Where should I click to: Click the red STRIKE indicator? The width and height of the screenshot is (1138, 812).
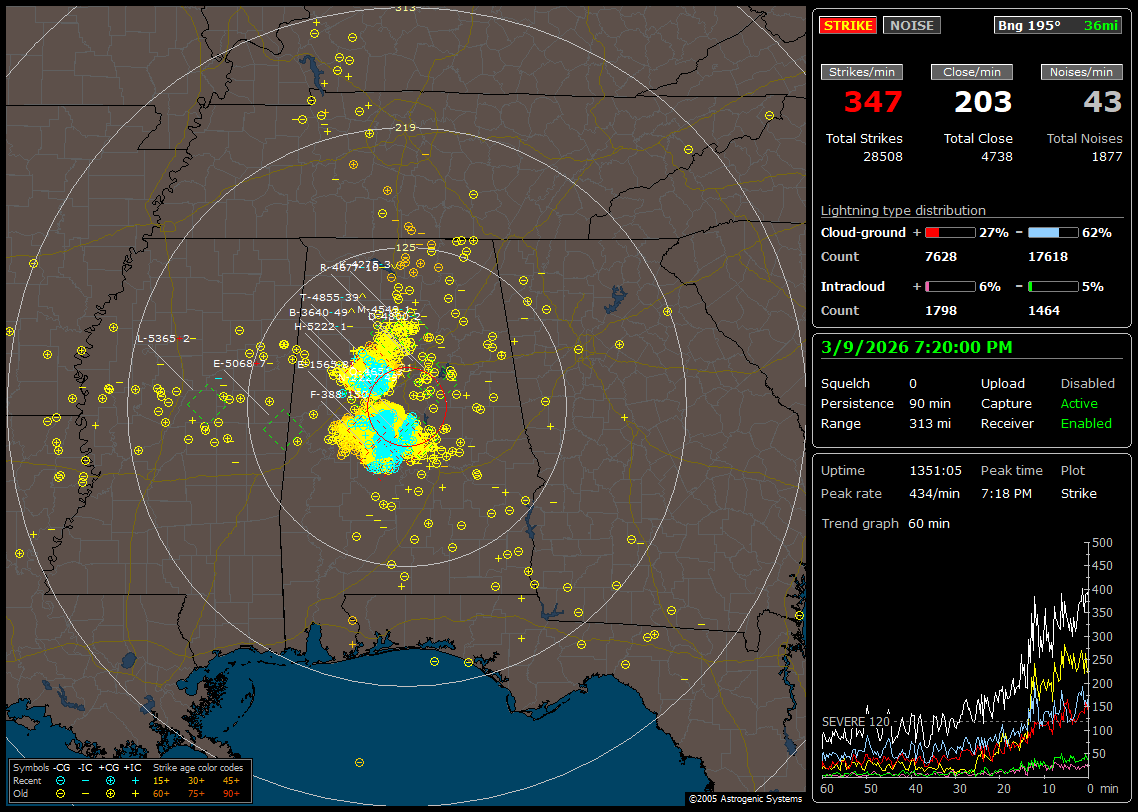point(848,26)
